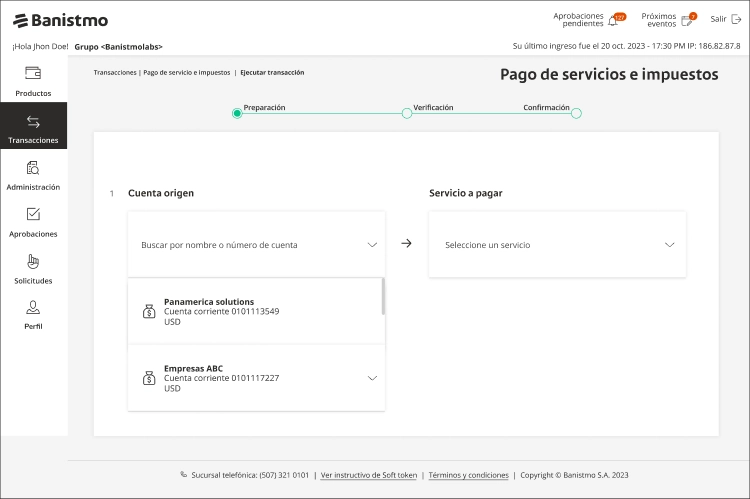Go to Transacciones breadcrumb
This screenshot has width=750, height=499.
pos(115,73)
